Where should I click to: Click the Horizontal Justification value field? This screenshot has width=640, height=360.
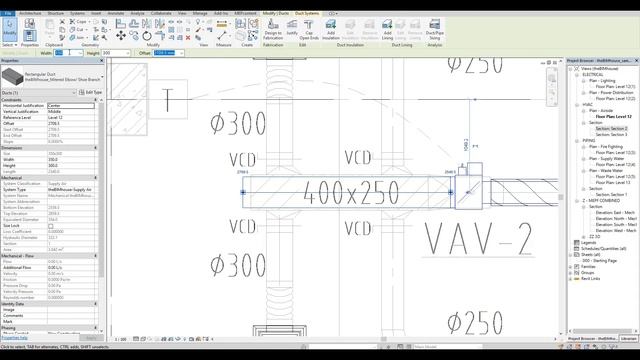(71, 106)
